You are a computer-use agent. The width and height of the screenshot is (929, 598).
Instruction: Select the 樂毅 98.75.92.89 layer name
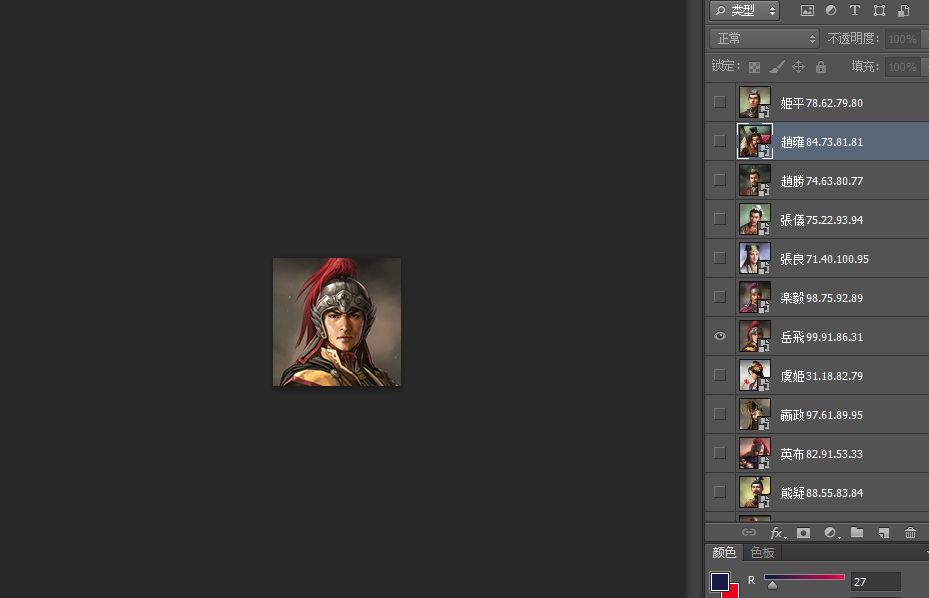tap(821, 298)
